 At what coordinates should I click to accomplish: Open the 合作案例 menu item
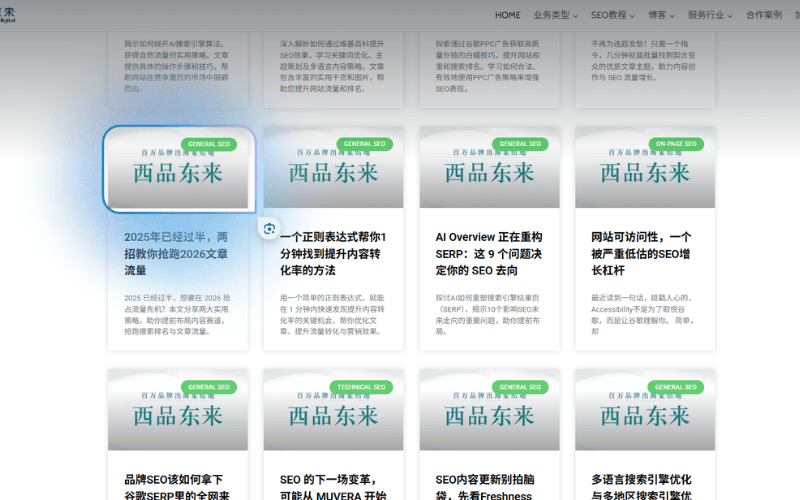(x=764, y=15)
